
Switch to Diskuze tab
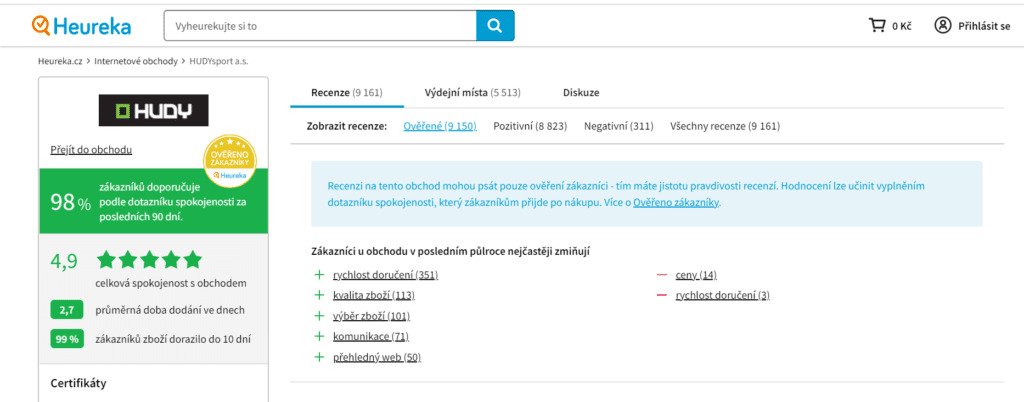pos(581,93)
